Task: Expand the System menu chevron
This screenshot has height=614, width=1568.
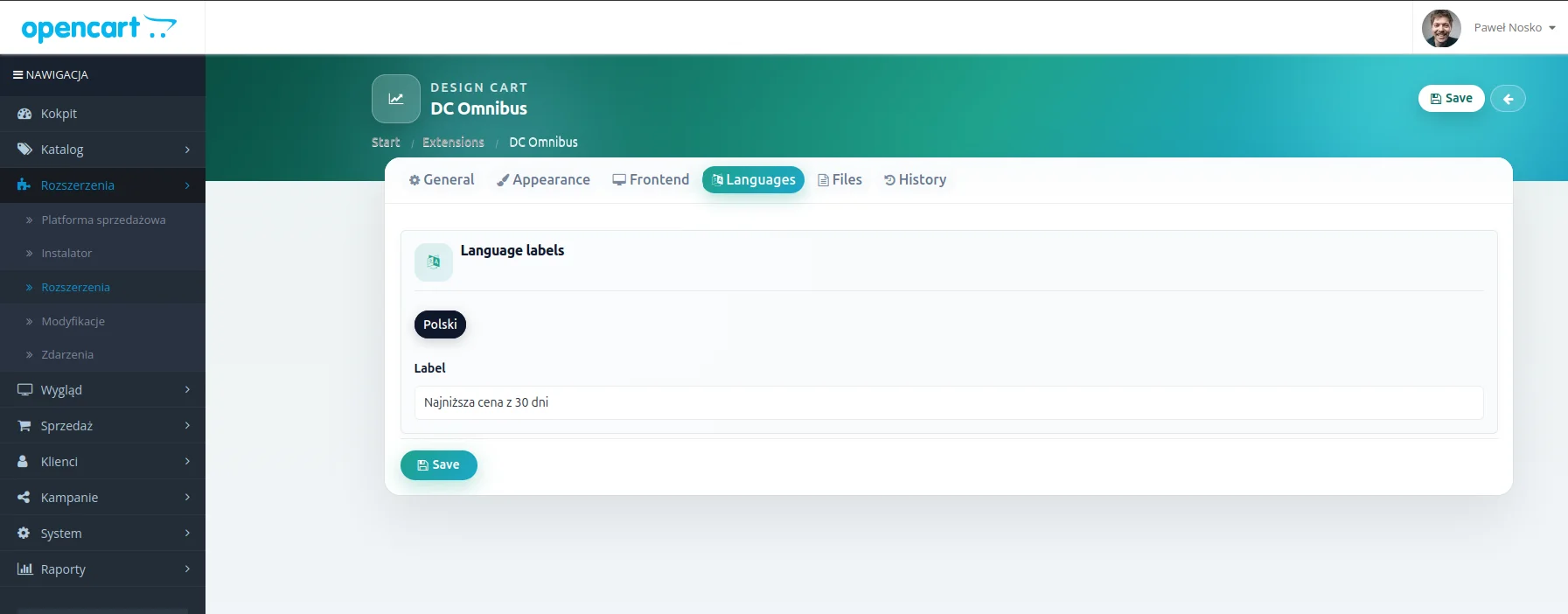Action: coord(187,534)
